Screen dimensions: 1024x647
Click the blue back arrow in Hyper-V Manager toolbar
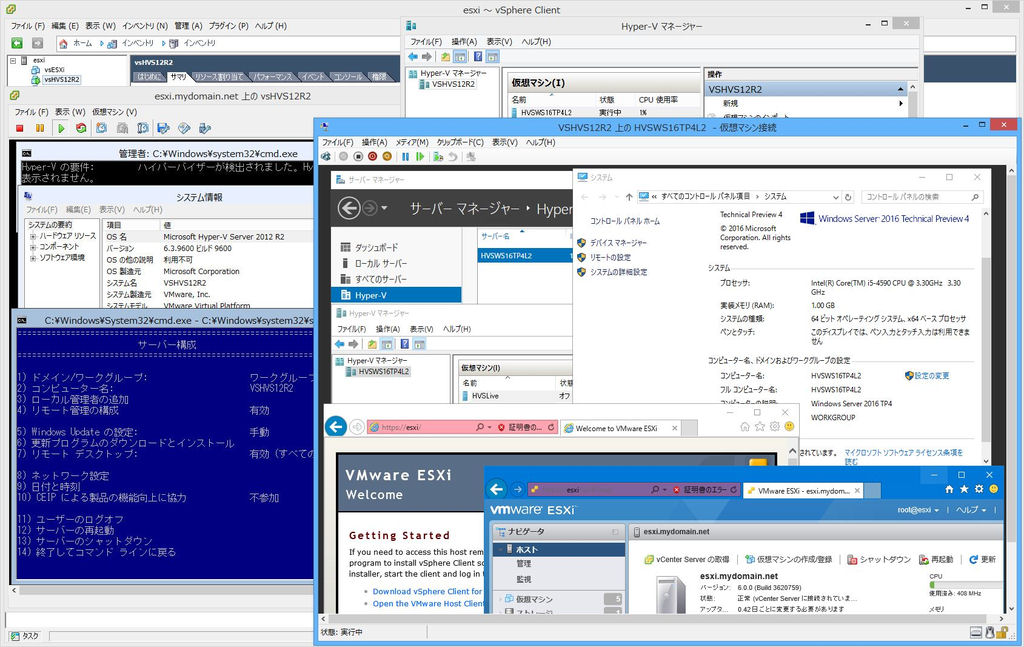point(413,57)
